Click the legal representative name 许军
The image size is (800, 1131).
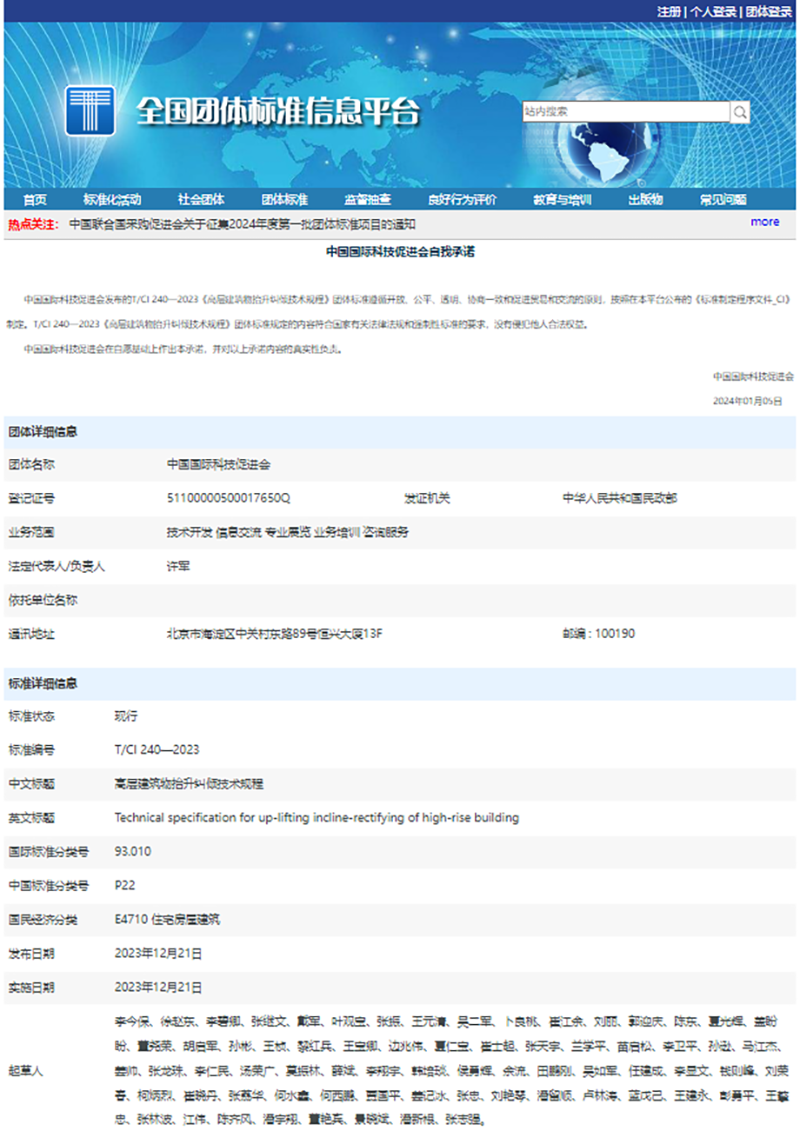pos(178,566)
